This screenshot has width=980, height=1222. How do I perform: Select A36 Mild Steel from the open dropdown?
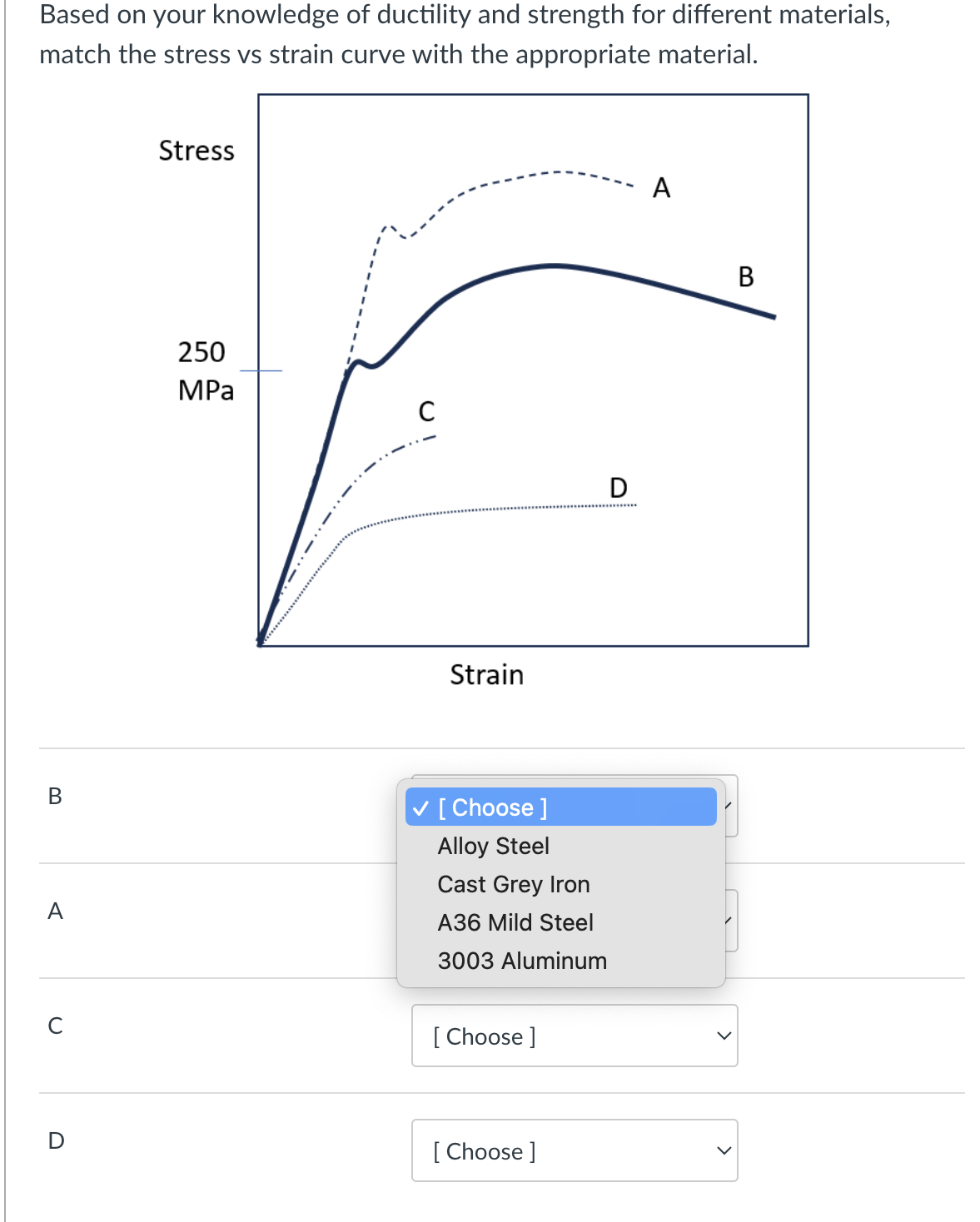515,922
